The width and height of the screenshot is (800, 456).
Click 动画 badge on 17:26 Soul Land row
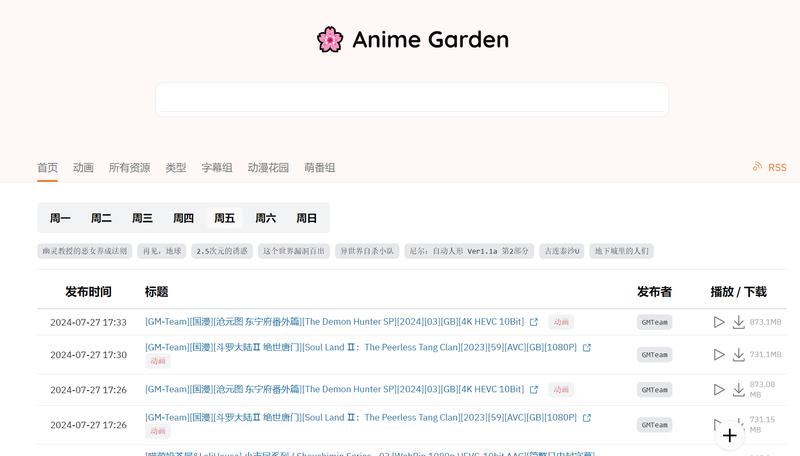(158, 431)
